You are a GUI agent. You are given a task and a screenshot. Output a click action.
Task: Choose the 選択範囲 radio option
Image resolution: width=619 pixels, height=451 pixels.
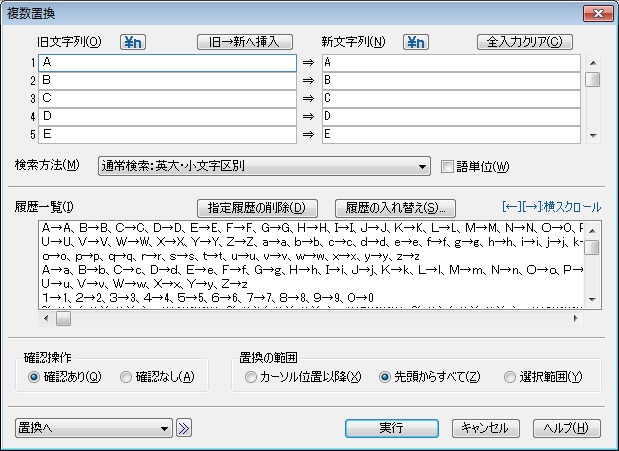tap(511, 377)
